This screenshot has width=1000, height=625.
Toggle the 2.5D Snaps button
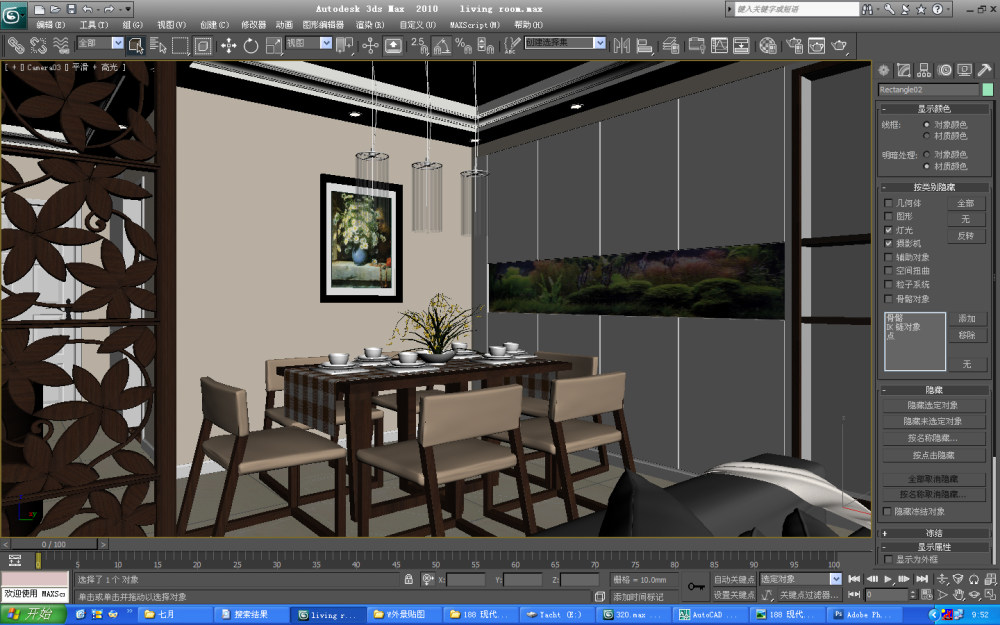419,45
